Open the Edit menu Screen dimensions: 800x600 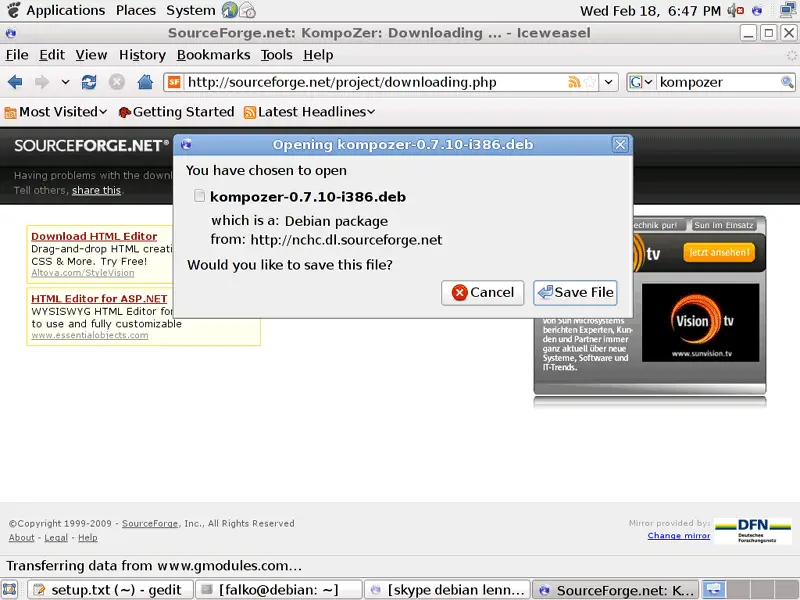[52, 55]
